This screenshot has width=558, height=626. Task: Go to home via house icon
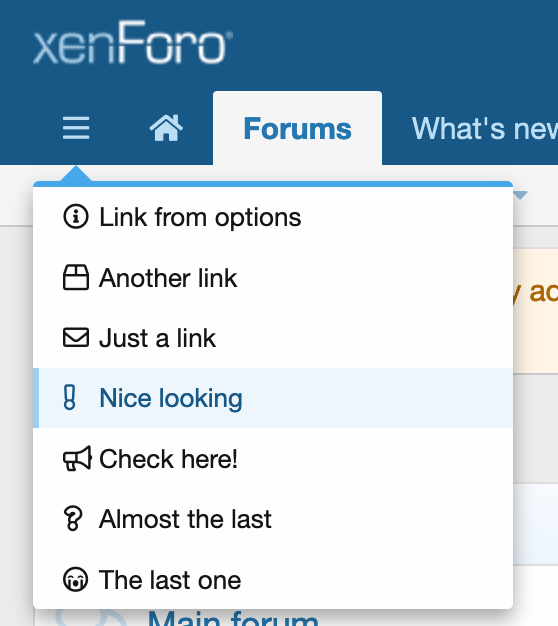click(166, 128)
